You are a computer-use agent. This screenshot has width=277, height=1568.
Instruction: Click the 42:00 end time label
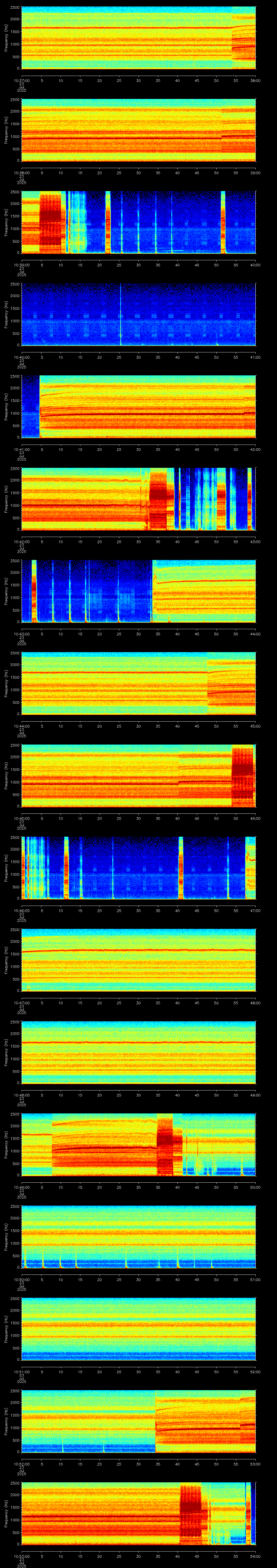click(x=255, y=449)
